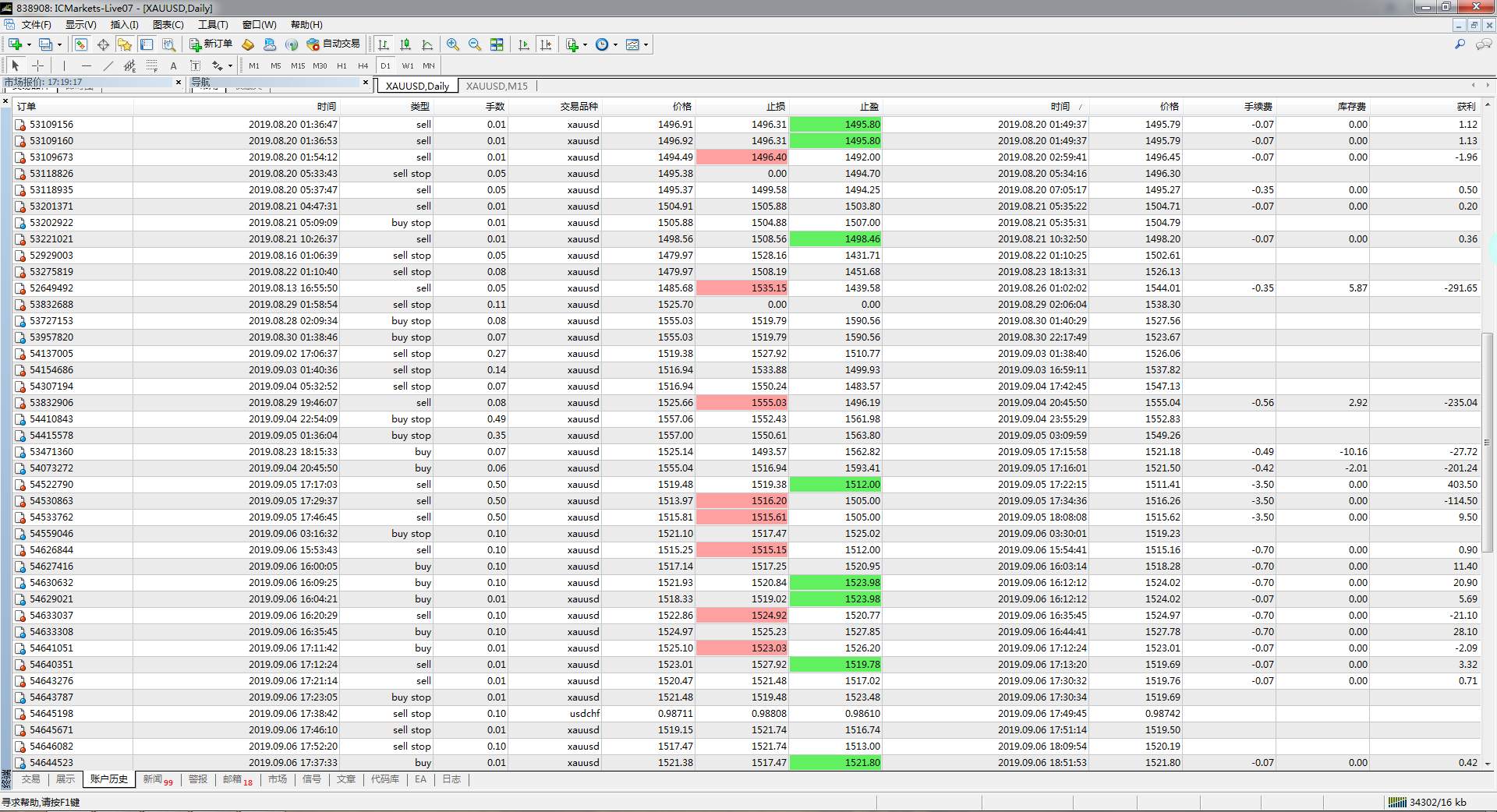The height and width of the screenshot is (812, 1497).
Task: Open the 图表(C) menu
Action: pyautogui.click(x=168, y=25)
